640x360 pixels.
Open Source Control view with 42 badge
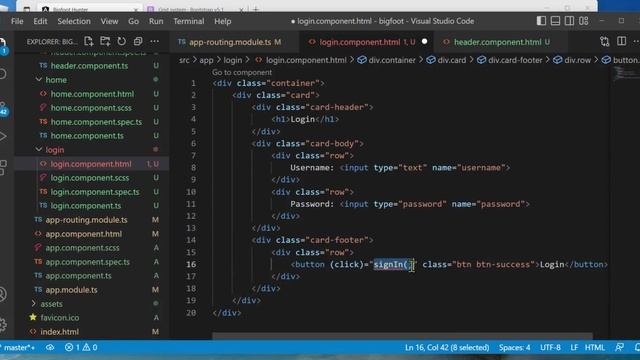[3, 109]
